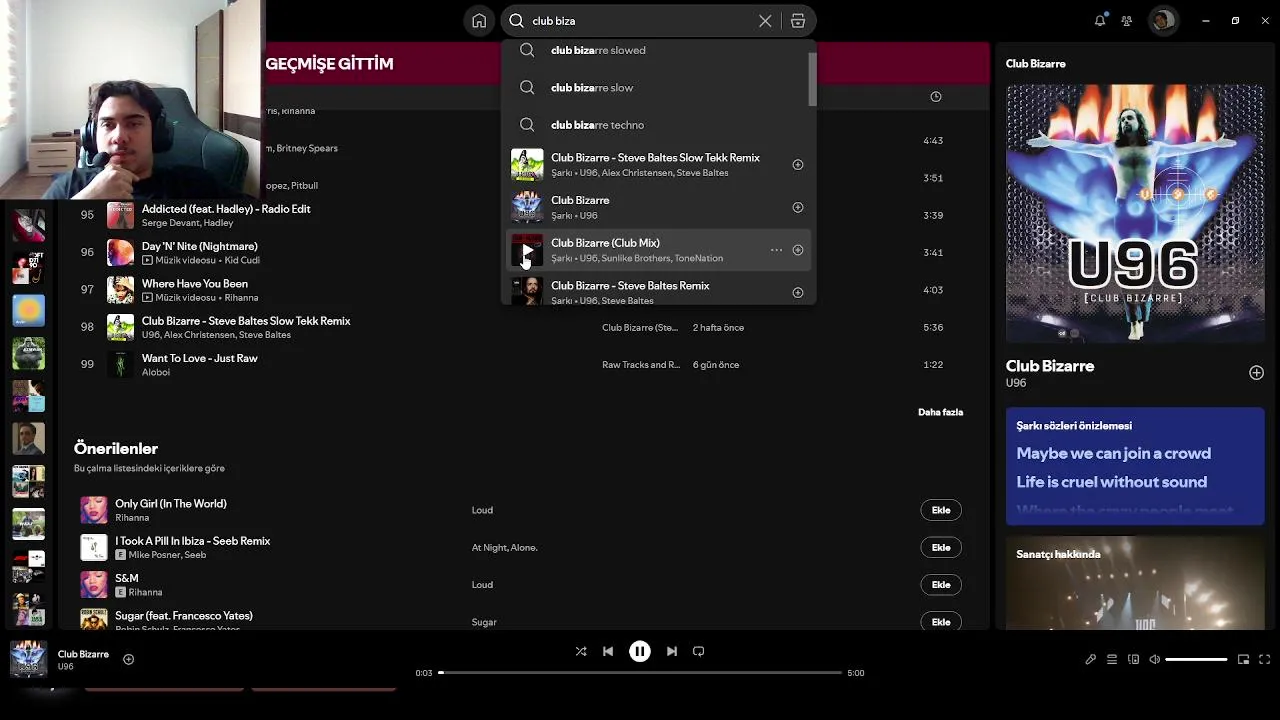This screenshot has height=720, width=1280.
Task: Add 'Sugar (feat. Francesco Yates)' with Ekle
Action: pos(941,622)
